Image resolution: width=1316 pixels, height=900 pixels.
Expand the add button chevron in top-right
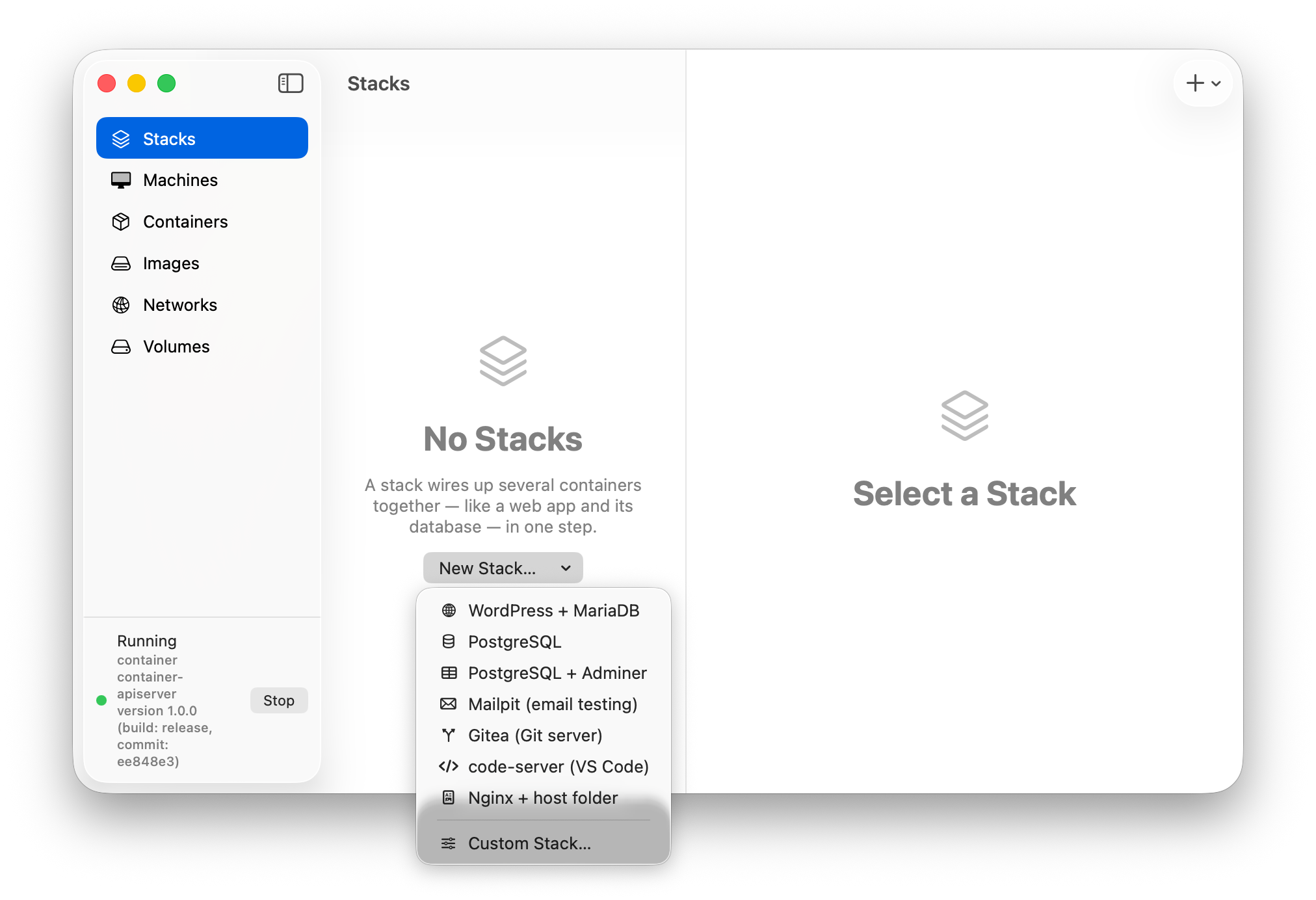(1217, 84)
